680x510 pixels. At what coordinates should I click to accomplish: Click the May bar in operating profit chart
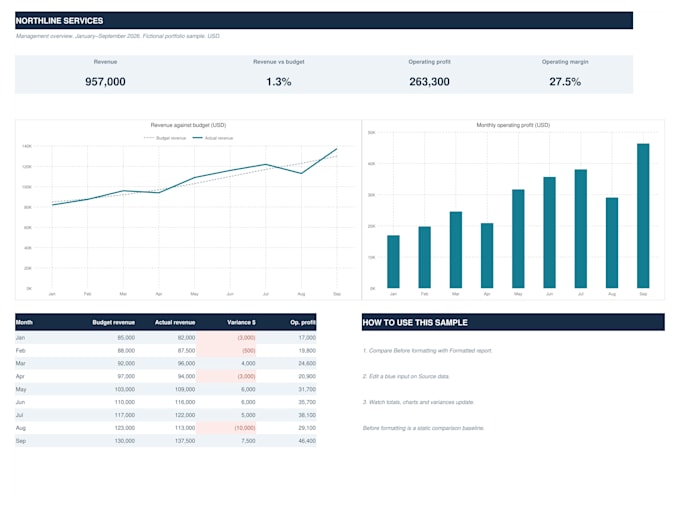tap(518, 239)
